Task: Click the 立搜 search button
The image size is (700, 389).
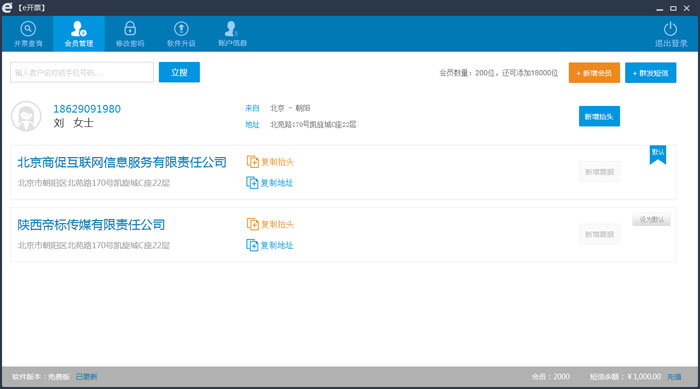Action: tap(179, 72)
